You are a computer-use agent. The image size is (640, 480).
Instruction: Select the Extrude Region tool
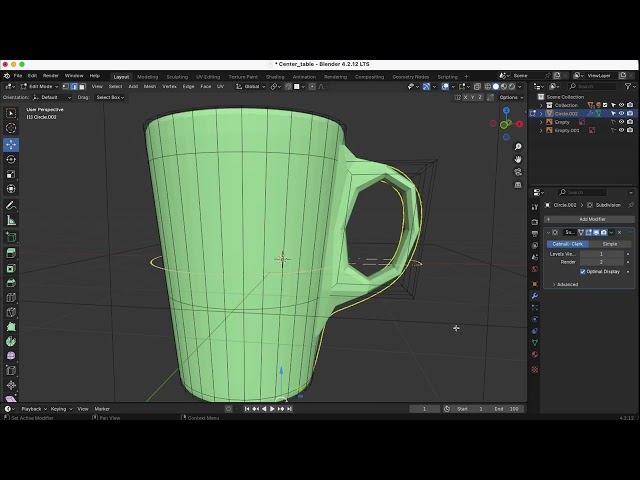pyautogui.click(x=11, y=253)
